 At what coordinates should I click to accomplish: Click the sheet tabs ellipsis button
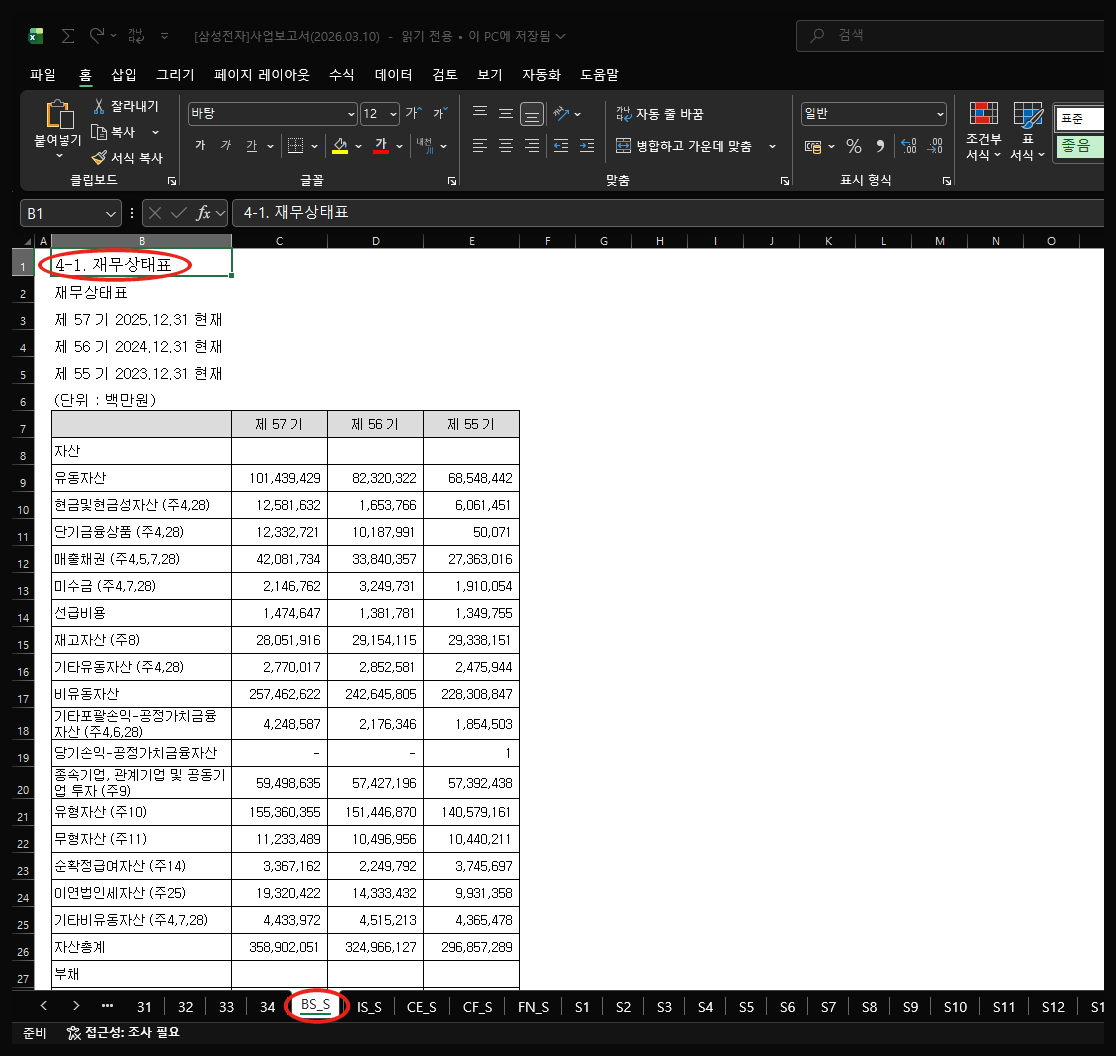107,1005
